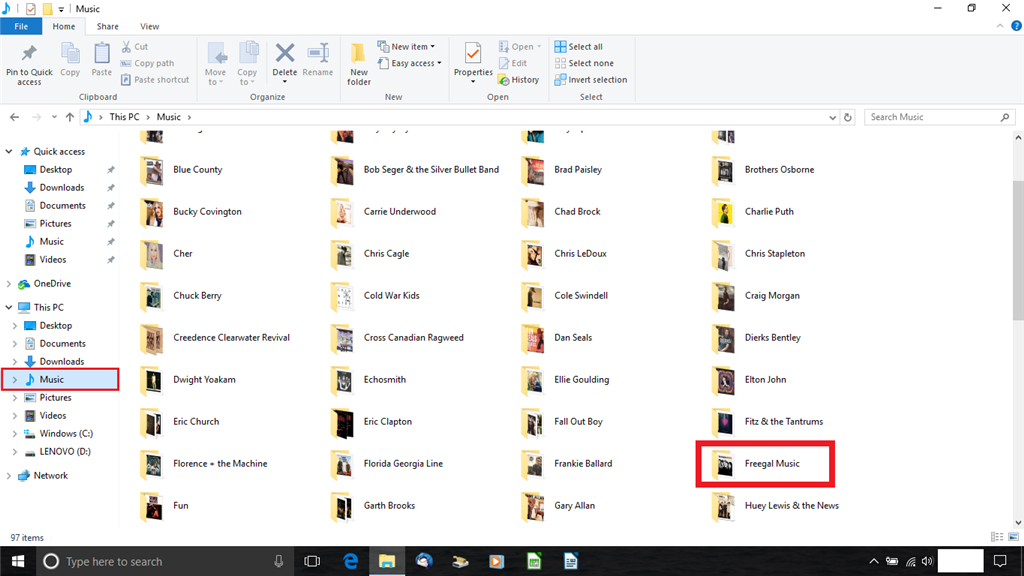Open the Windows Start menu
The width and height of the screenshot is (1024, 576).
point(18,561)
